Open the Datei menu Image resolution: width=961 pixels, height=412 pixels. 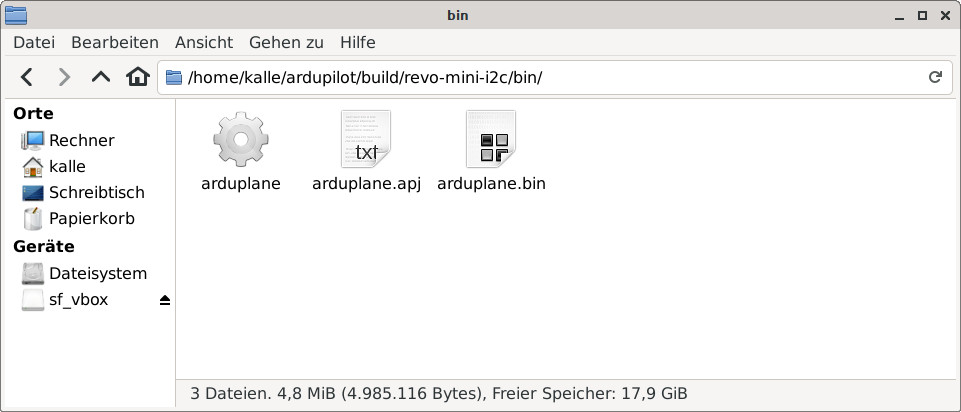pyautogui.click(x=34, y=42)
